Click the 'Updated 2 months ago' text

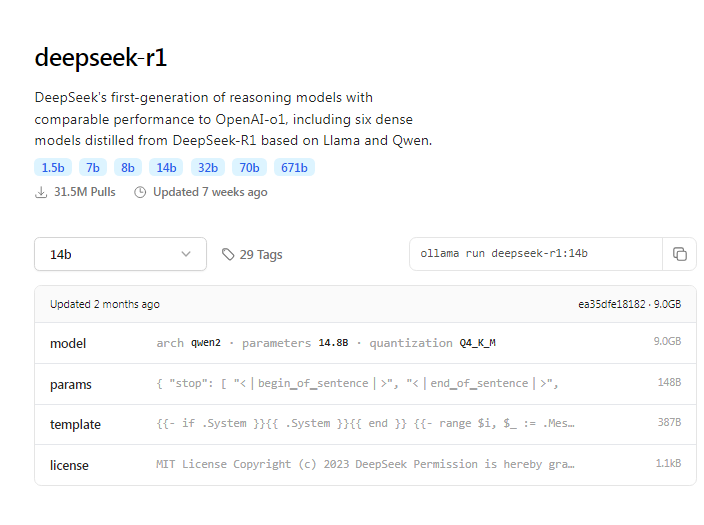[105, 304]
